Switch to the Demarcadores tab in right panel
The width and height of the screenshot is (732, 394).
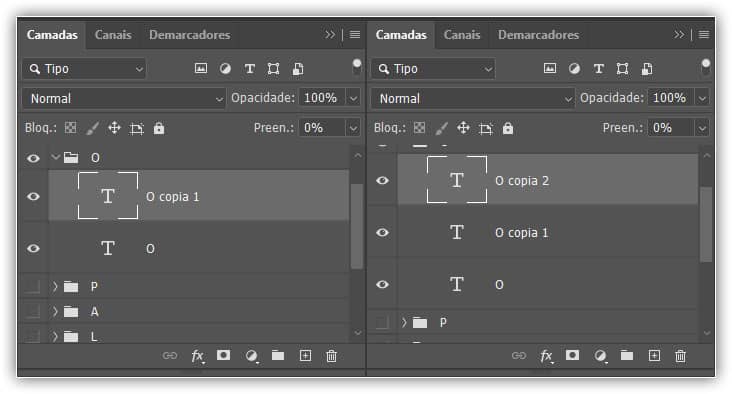(x=538, y=35)
